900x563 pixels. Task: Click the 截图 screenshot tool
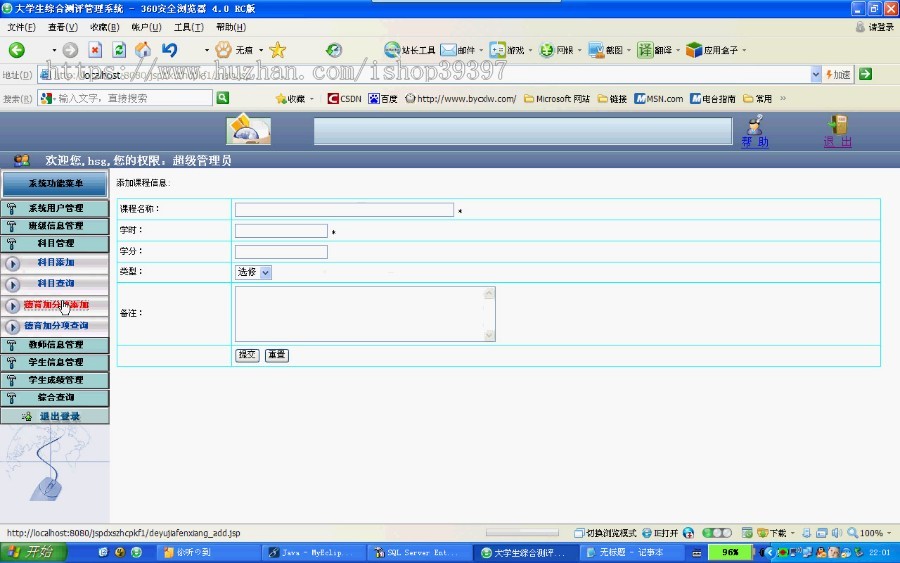click(606, 50)
